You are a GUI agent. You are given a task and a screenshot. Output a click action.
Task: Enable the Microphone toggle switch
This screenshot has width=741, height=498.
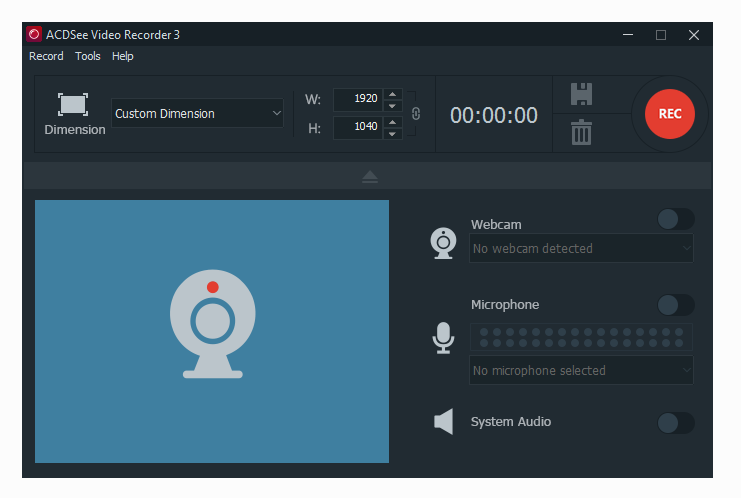tap(676, 305)
